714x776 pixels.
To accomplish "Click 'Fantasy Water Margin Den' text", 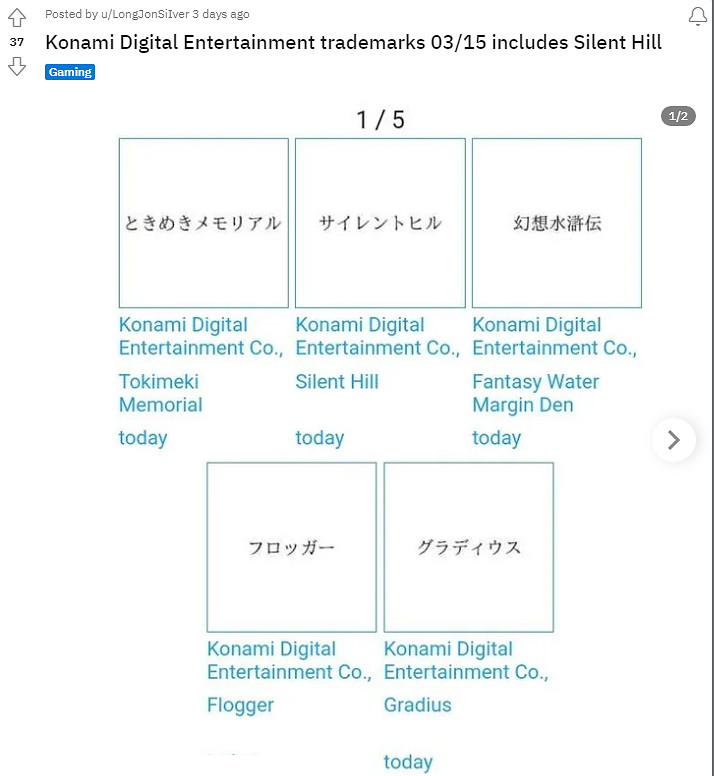I will click(535, 393).
